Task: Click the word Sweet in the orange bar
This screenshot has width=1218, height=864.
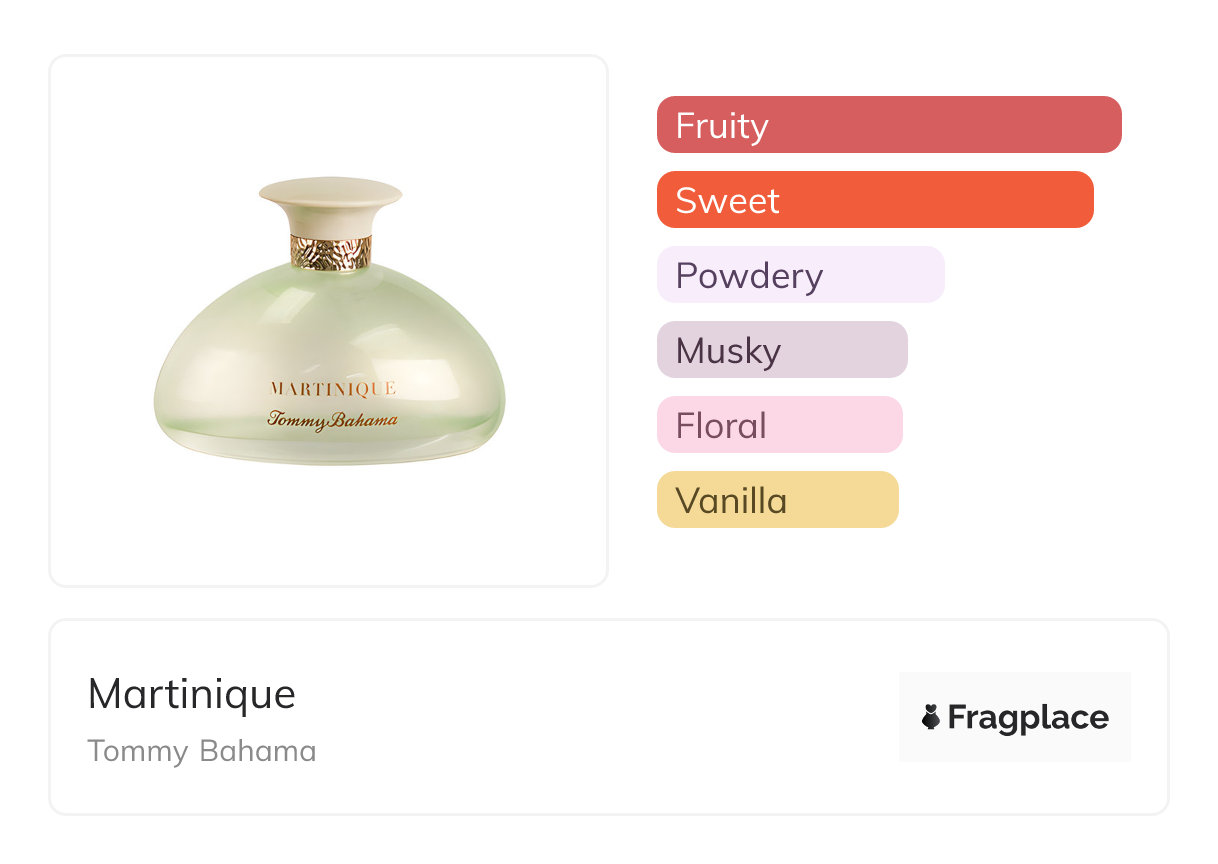Action: (x=727, y=200)
